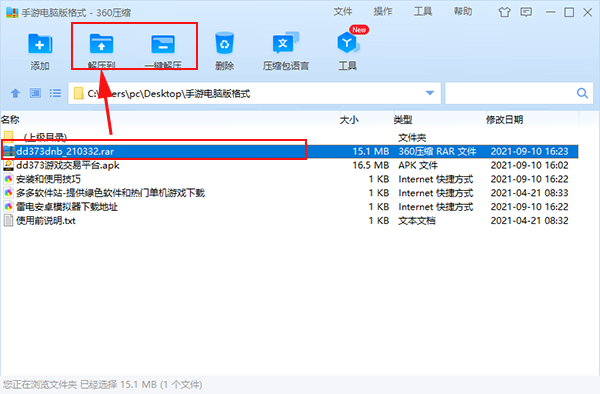Click the 文本文档 type cell
Screen dimensions: 600x394
(x=417, y=221)
